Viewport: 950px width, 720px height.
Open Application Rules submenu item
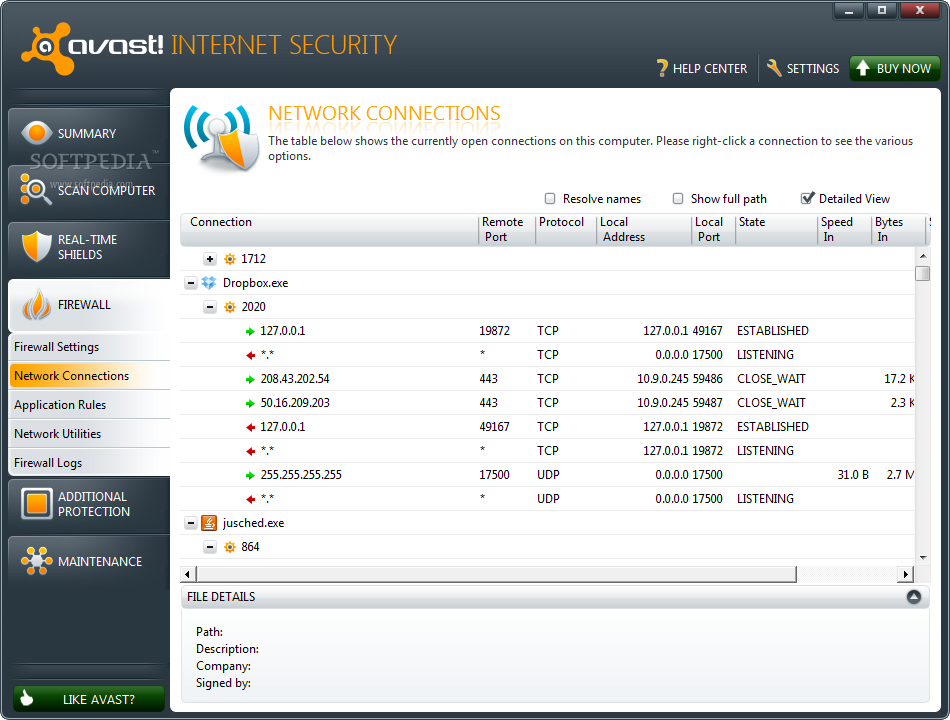(x=89, y=405)
